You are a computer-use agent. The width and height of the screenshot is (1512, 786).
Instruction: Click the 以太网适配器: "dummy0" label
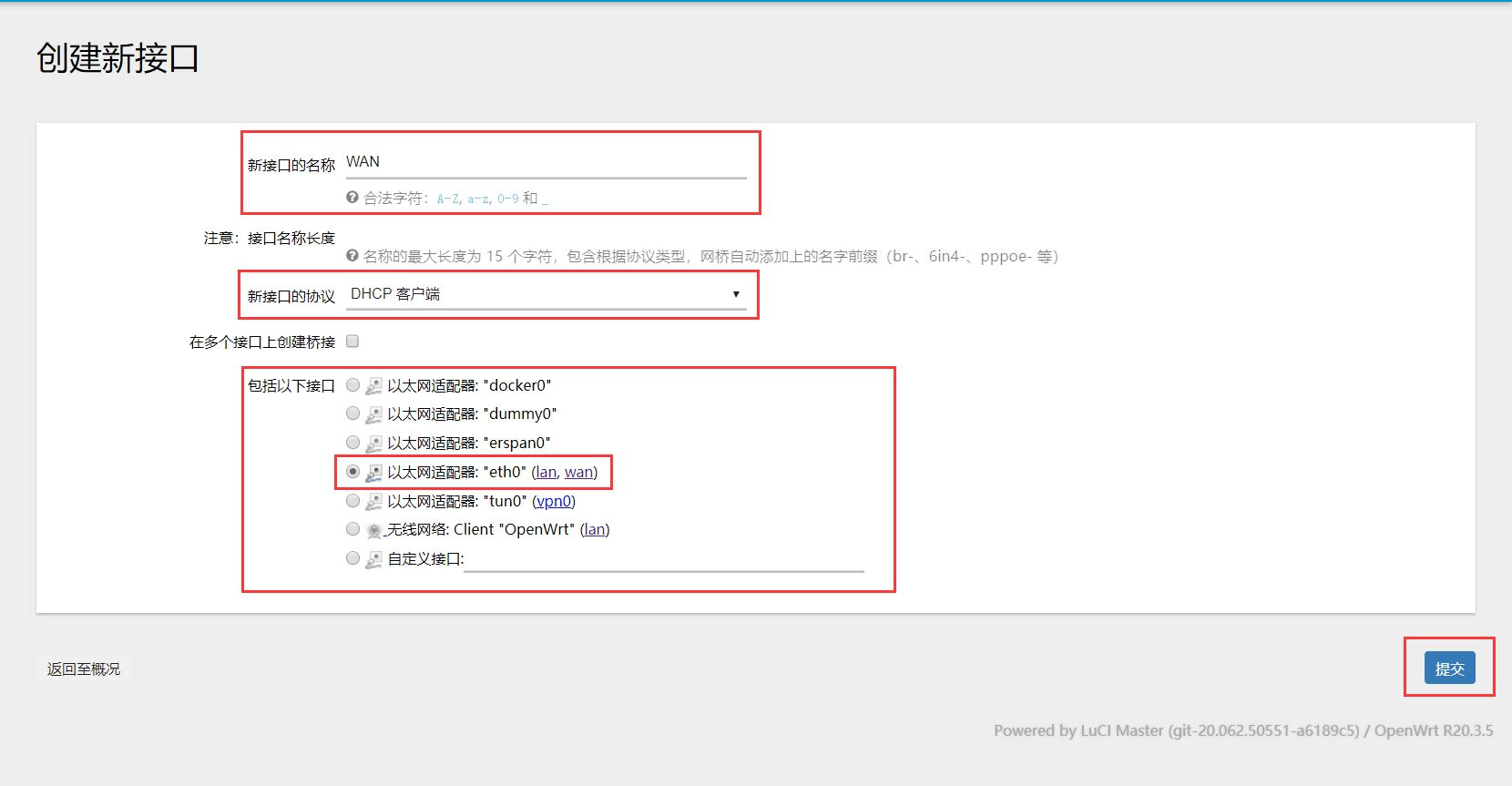tap(472, 413)
